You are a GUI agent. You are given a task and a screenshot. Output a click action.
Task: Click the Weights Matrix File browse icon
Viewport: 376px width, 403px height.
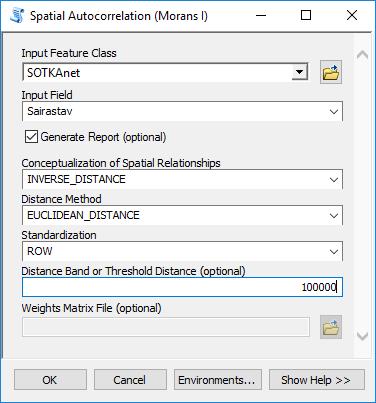(x=331, y=327)
